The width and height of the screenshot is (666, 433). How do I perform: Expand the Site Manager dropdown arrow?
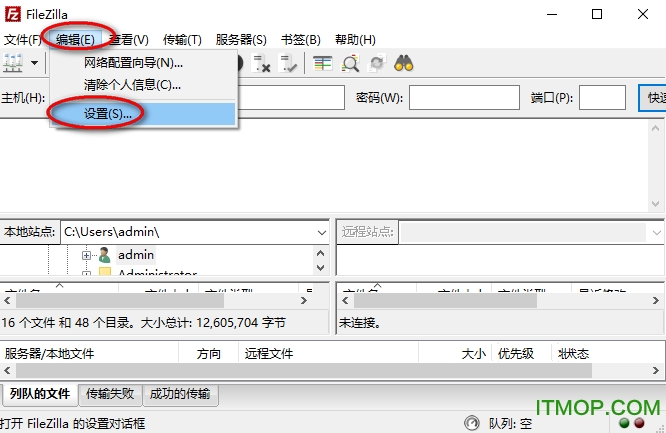[x=34, y=63]
